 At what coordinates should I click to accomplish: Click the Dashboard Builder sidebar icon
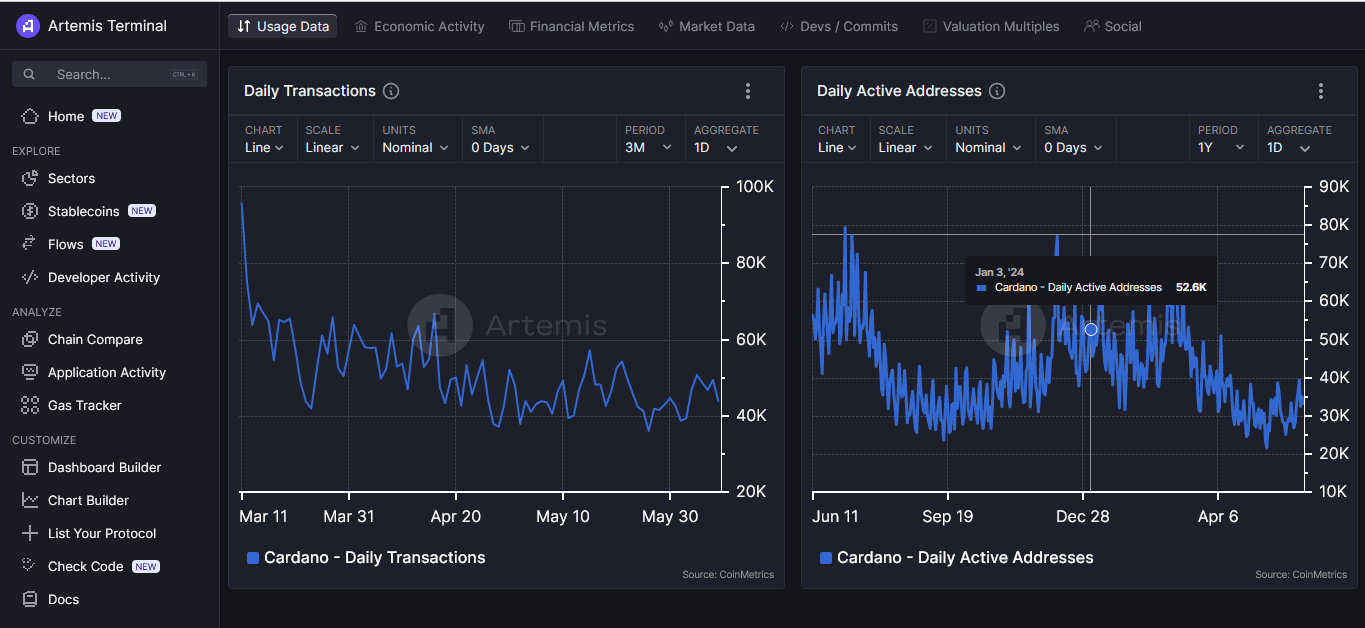pyautogui.click(x=30, y=467)
